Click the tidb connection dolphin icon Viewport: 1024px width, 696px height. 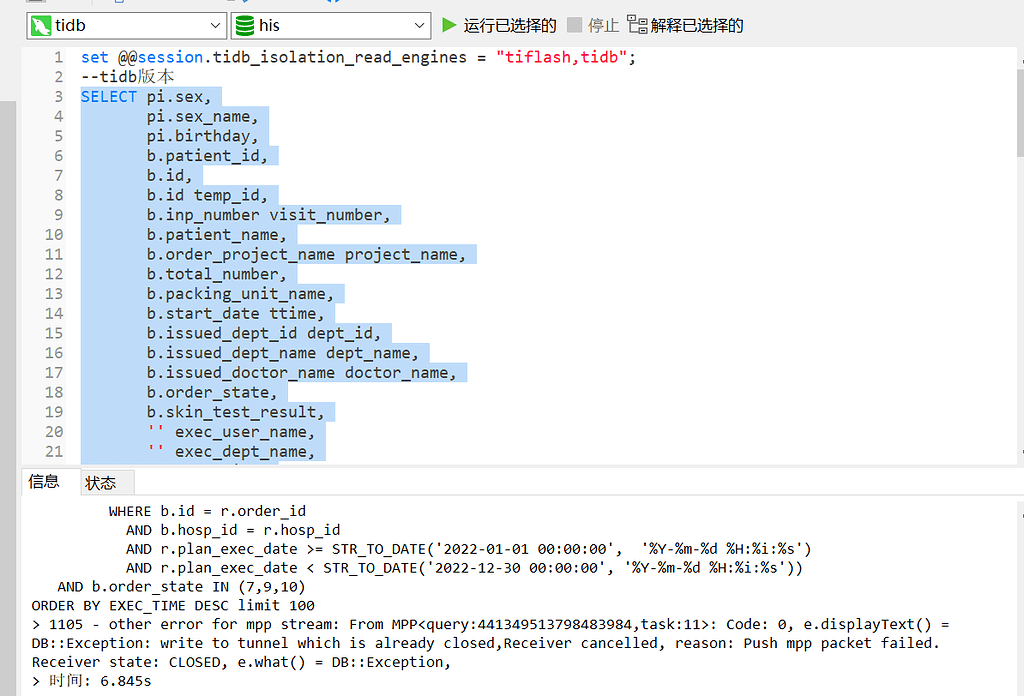41,26
